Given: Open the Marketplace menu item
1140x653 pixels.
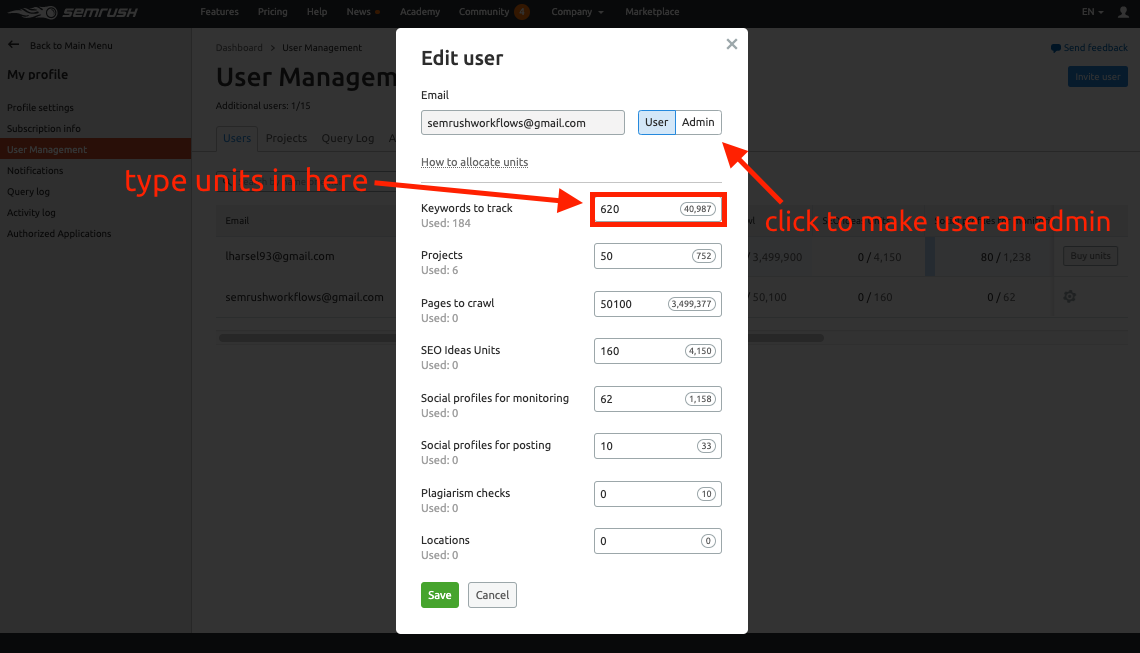Looking at the screenshot, I should coord(652,12).
